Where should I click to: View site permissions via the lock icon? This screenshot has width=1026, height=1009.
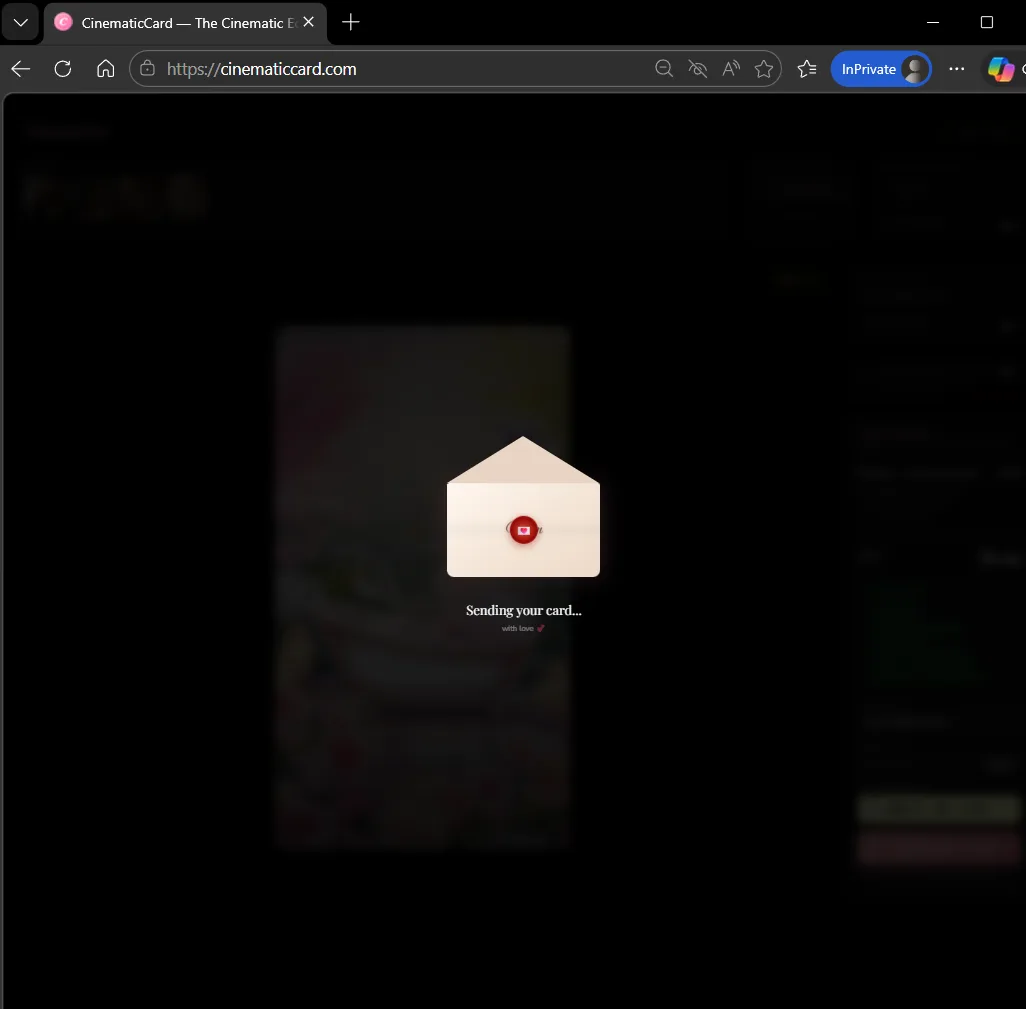click(146, 69)
